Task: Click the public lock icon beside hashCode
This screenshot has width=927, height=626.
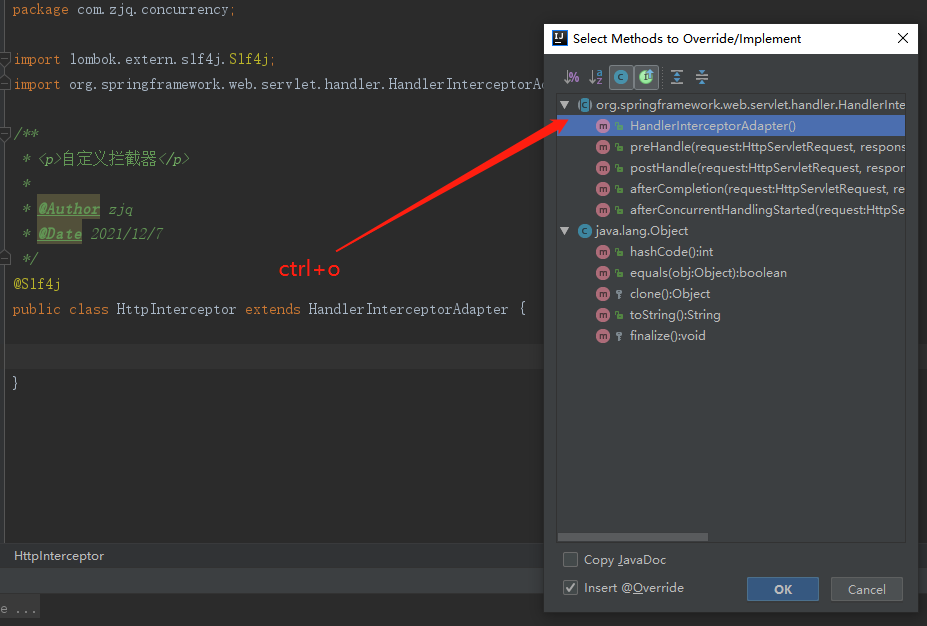Action: point(619,252)
